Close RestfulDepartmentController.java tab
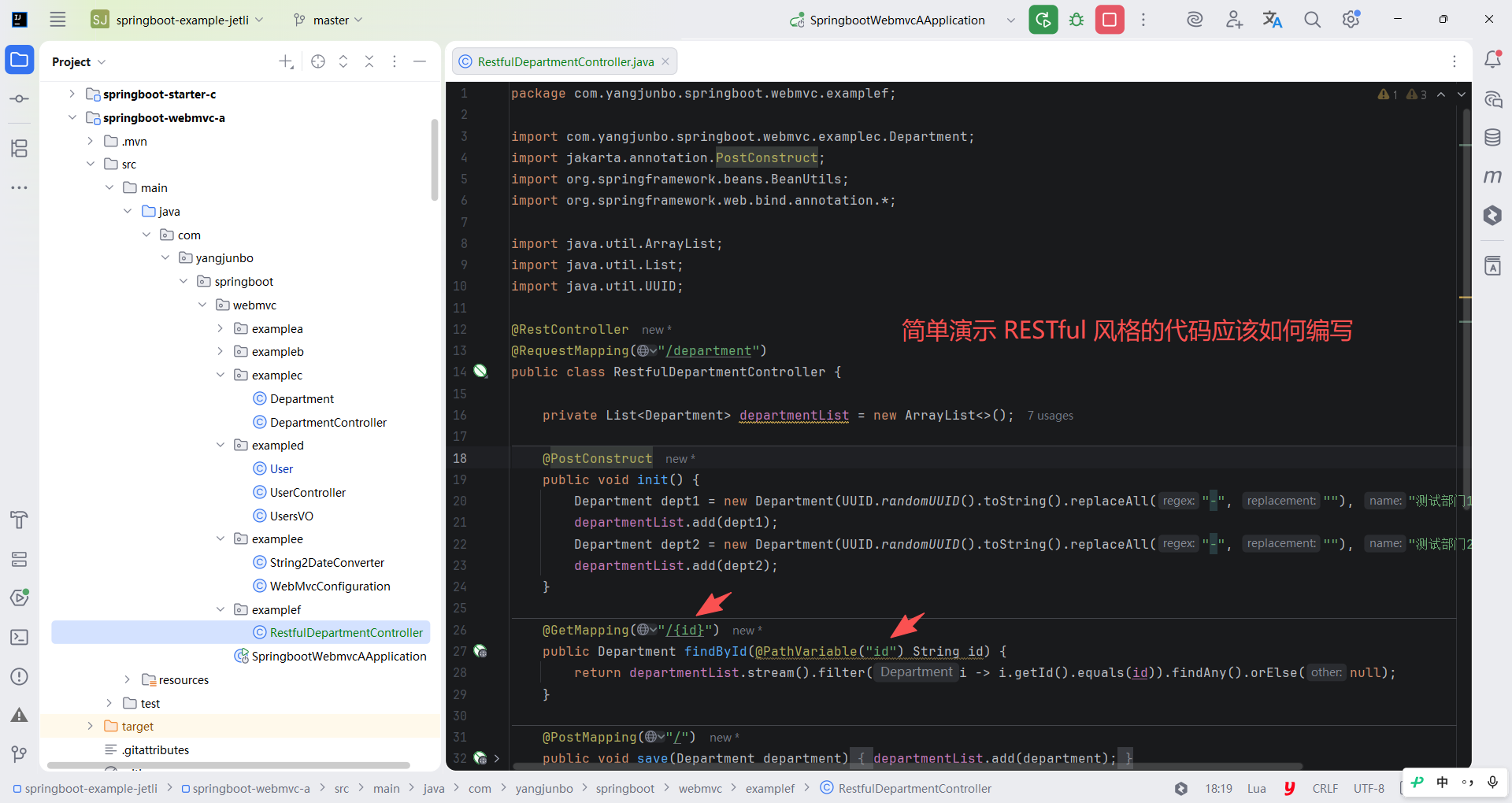This screenshot has height=803, width=1512. point(665,61)
